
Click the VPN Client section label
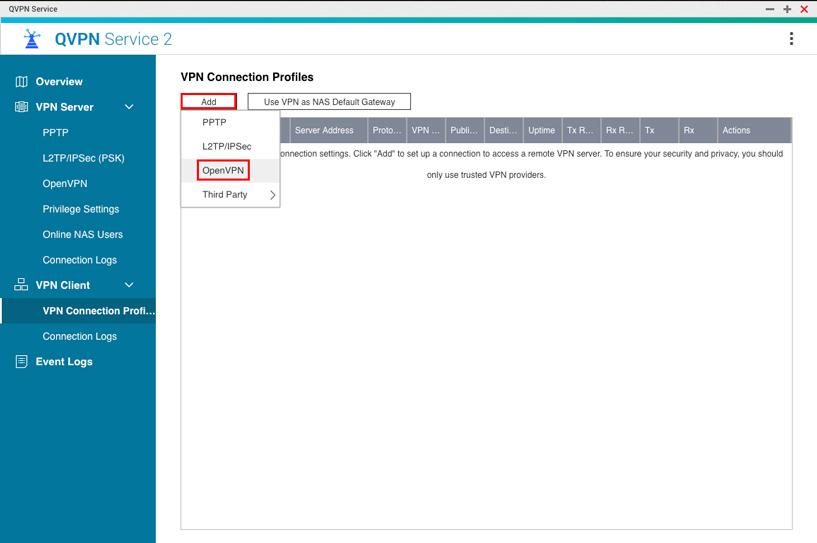(x=63, y=285)
